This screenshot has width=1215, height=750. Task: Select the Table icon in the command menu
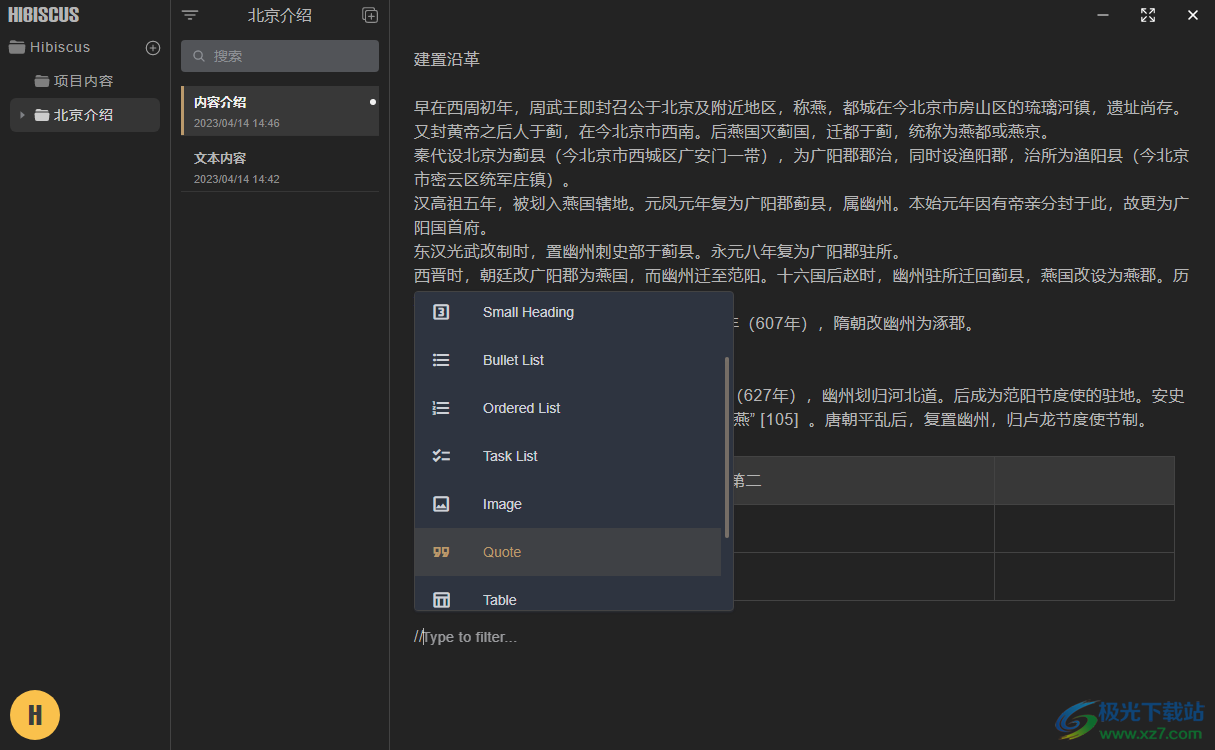coord(441,599)
